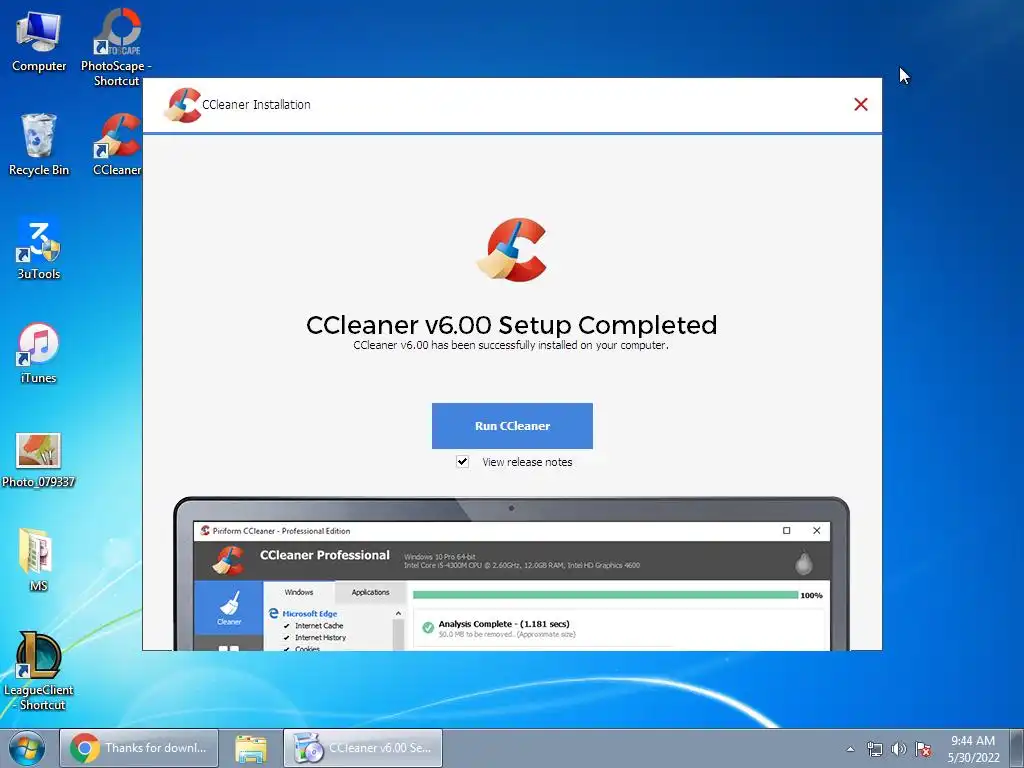The width and height of the screenshot is (1024, 768).
Task: Select the iTunes desktop icon
Action: [39, 353]
